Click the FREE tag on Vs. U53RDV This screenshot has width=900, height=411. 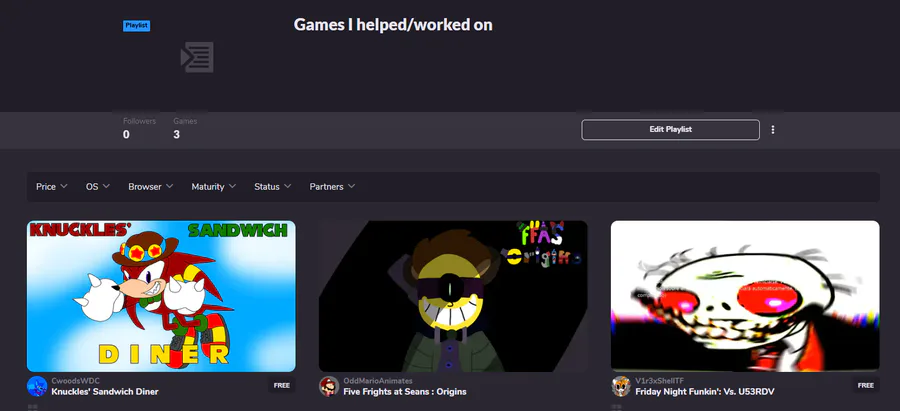click(x=866, y=385)
